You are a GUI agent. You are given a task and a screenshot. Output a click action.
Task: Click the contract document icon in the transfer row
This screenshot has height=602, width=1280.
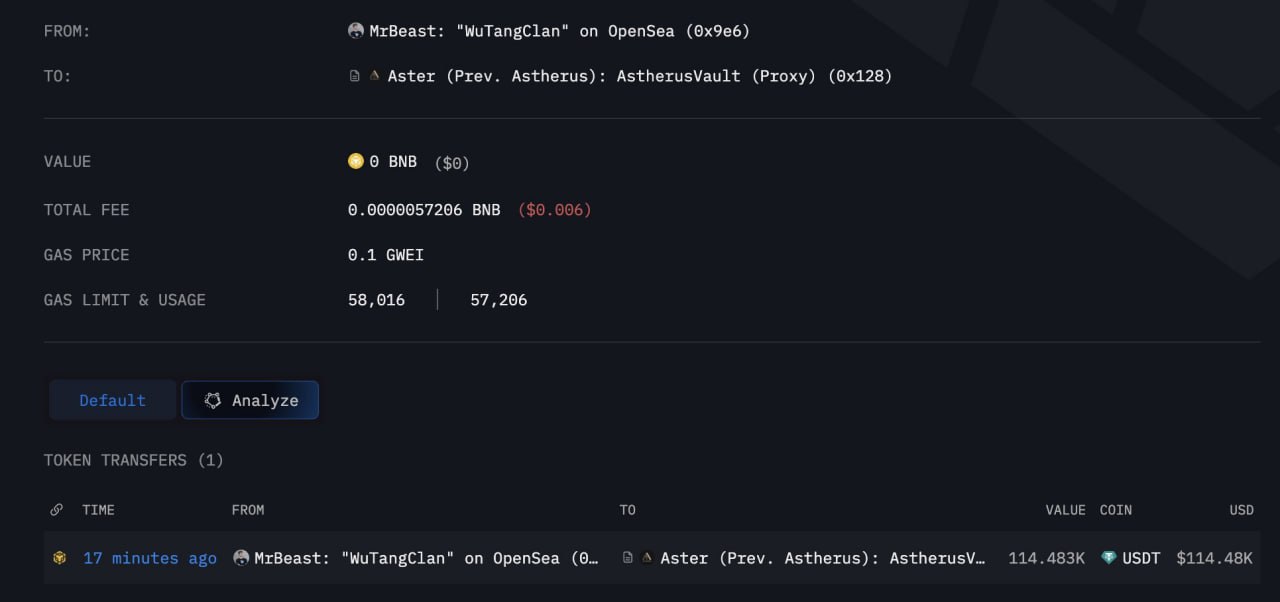click(627, 558)
